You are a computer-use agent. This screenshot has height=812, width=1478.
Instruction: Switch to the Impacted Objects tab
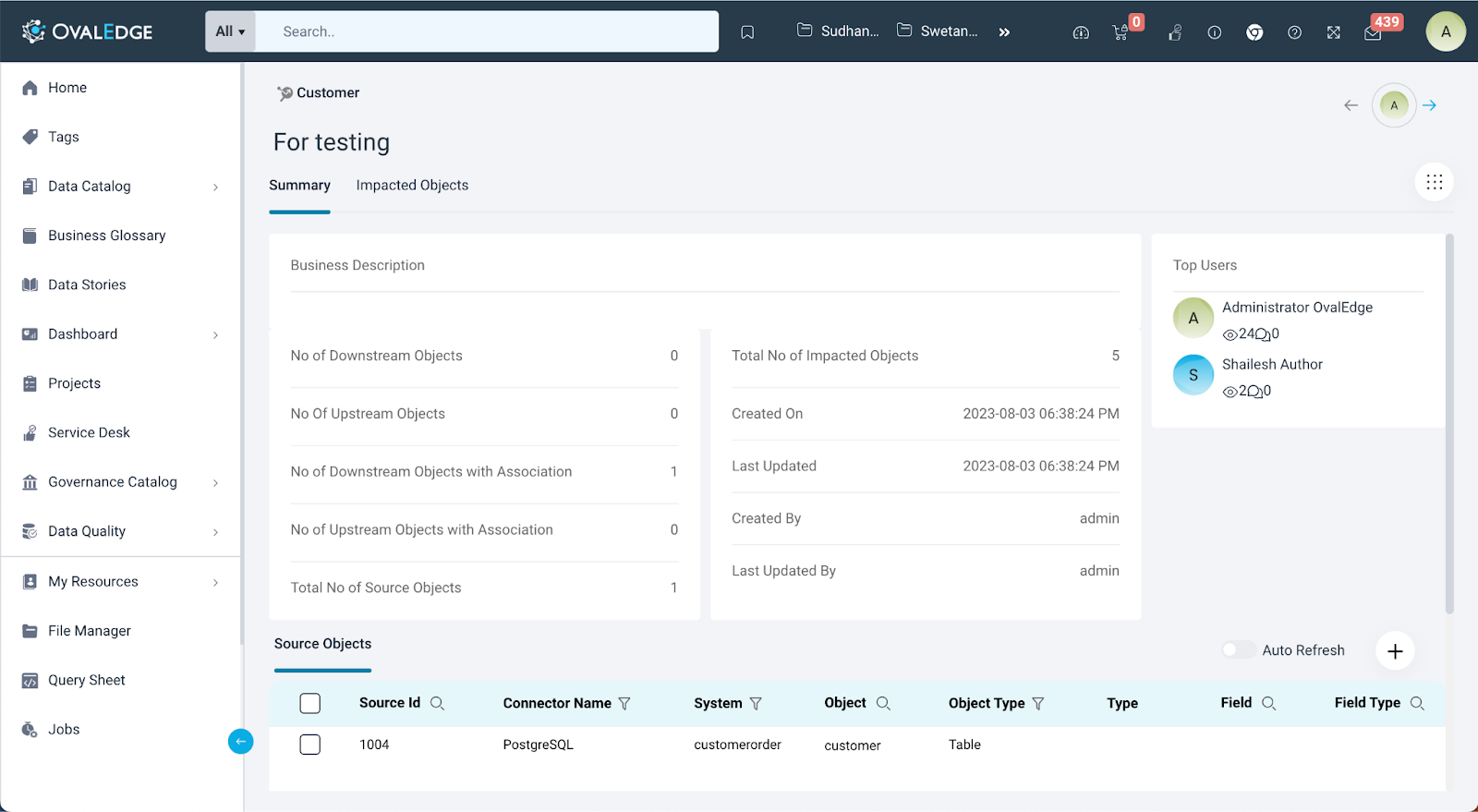click(412, 186)
